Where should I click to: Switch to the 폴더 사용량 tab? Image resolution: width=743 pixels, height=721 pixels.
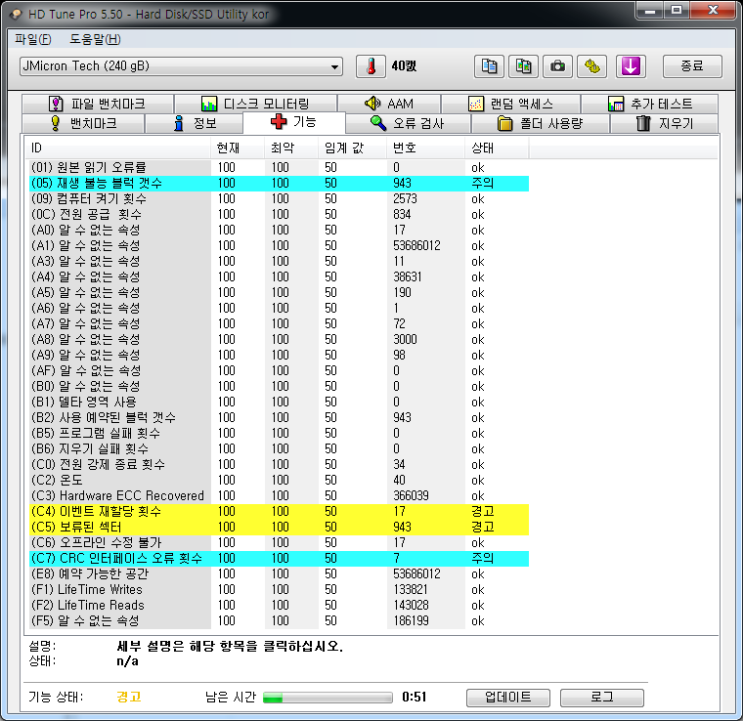540,124
